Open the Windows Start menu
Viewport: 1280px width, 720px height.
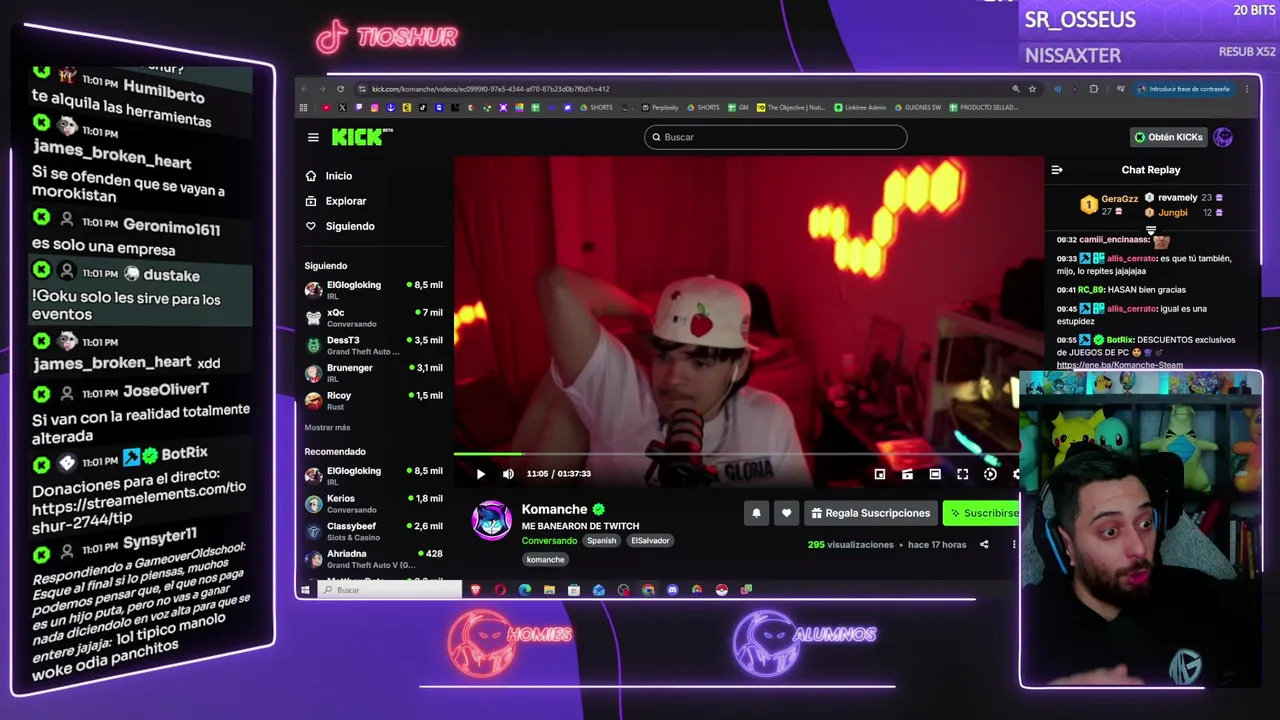[305, 590]
